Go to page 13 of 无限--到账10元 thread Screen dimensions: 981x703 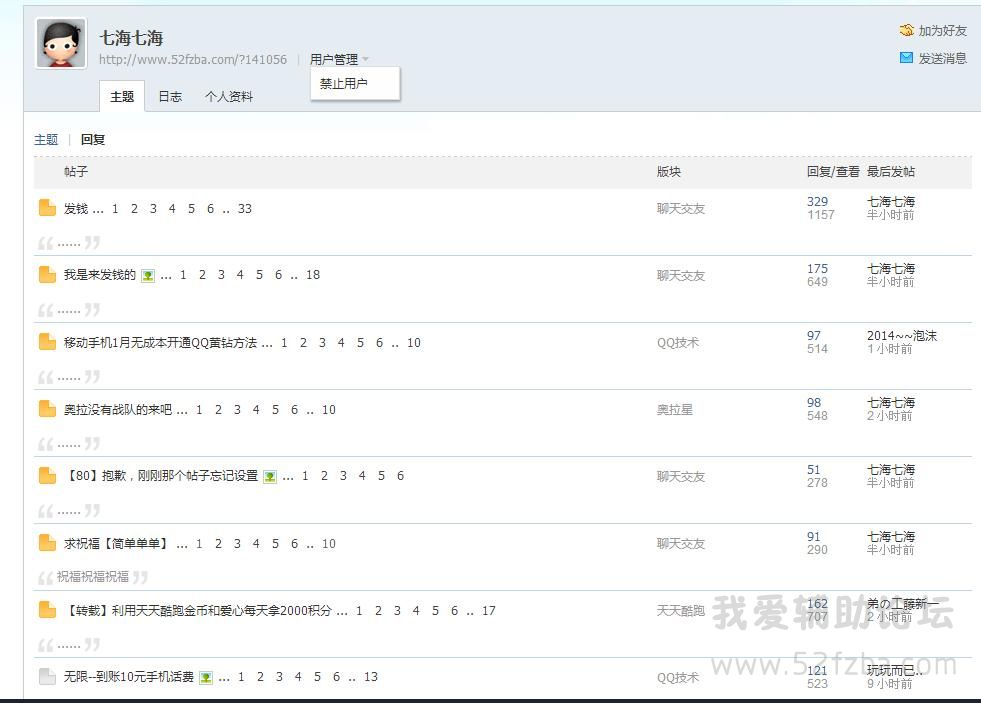370,677
